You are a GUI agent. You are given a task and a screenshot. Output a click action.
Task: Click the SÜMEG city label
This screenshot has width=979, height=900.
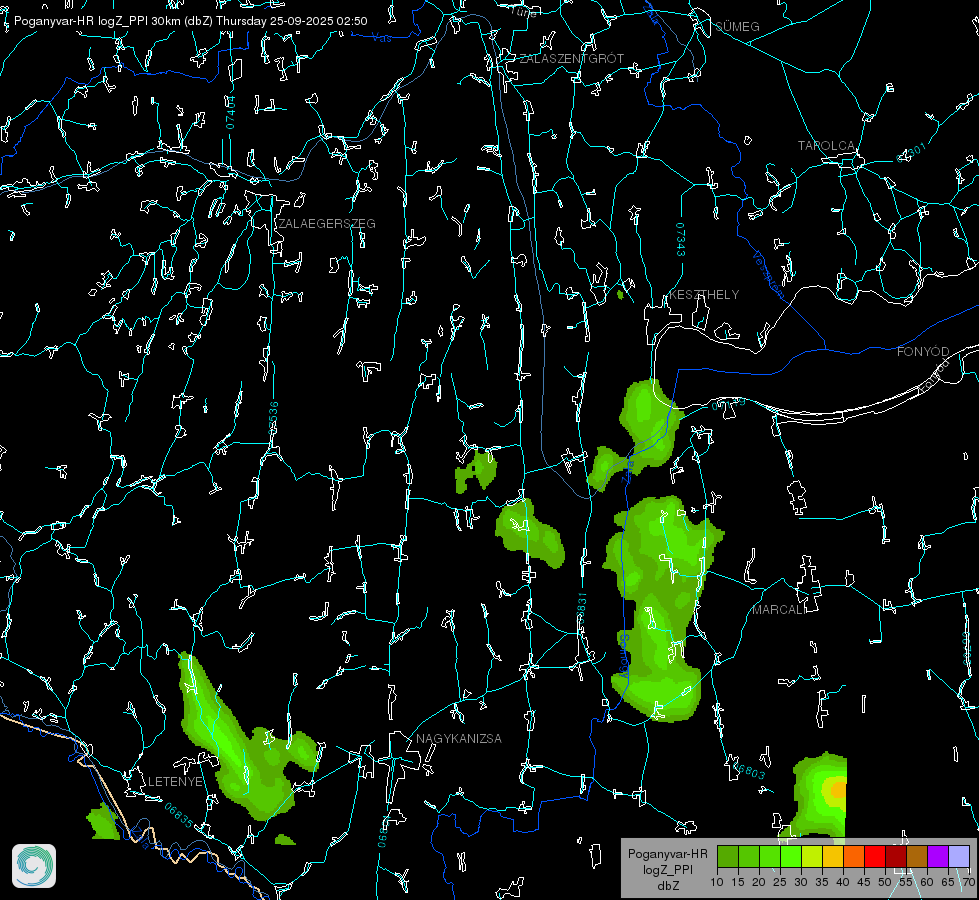[x=737, y=27]
